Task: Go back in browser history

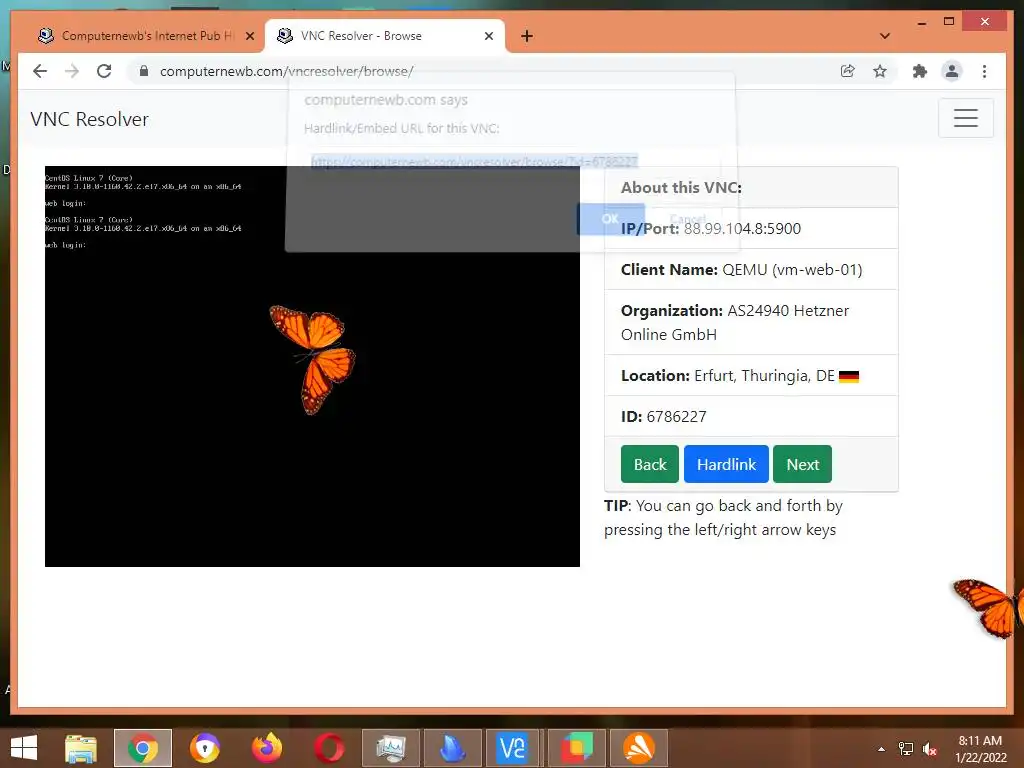Action: [x=40, y=71]
